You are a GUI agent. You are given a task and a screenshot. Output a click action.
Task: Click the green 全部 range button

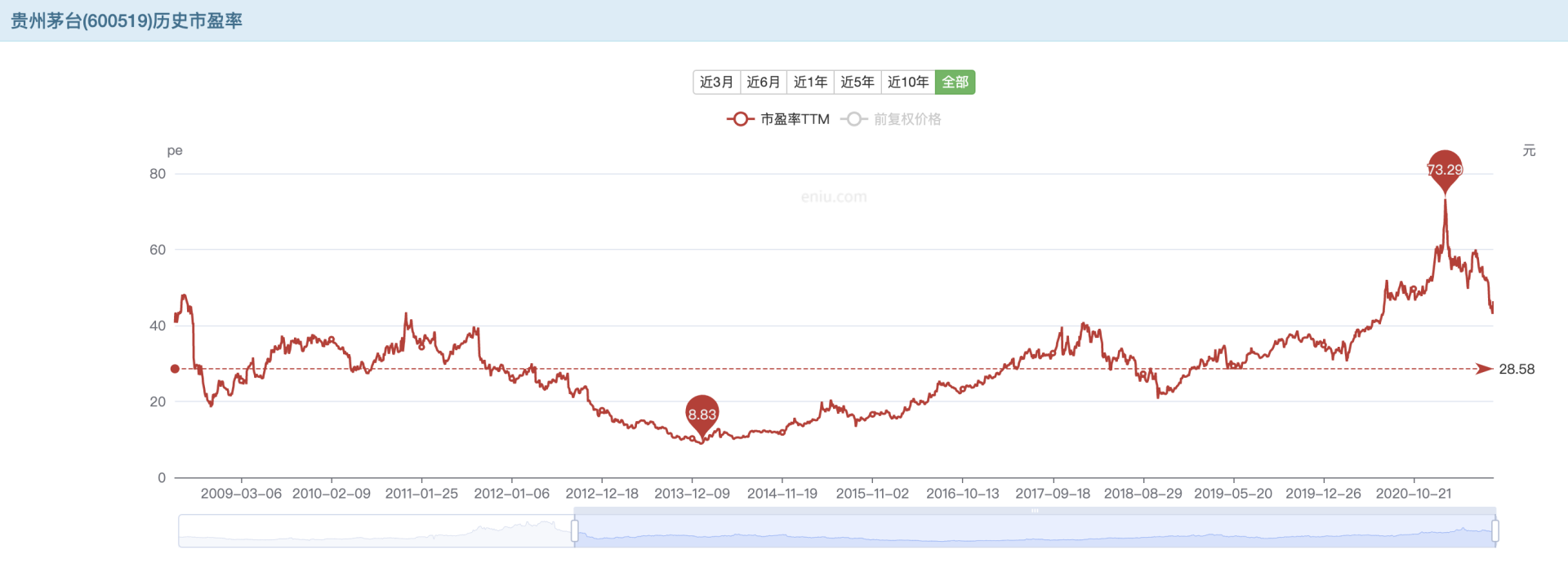coord(955,82)
